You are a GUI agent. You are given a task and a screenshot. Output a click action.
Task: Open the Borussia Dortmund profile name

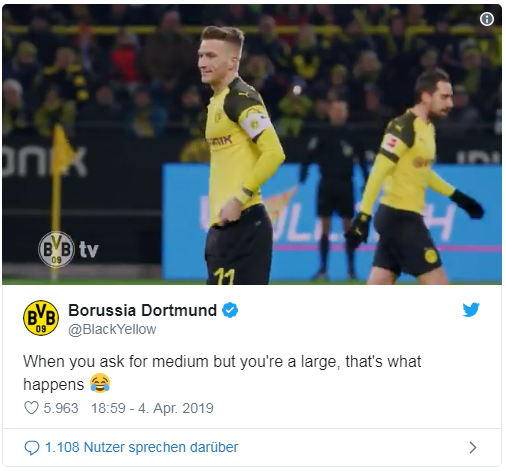coord(143,310)
